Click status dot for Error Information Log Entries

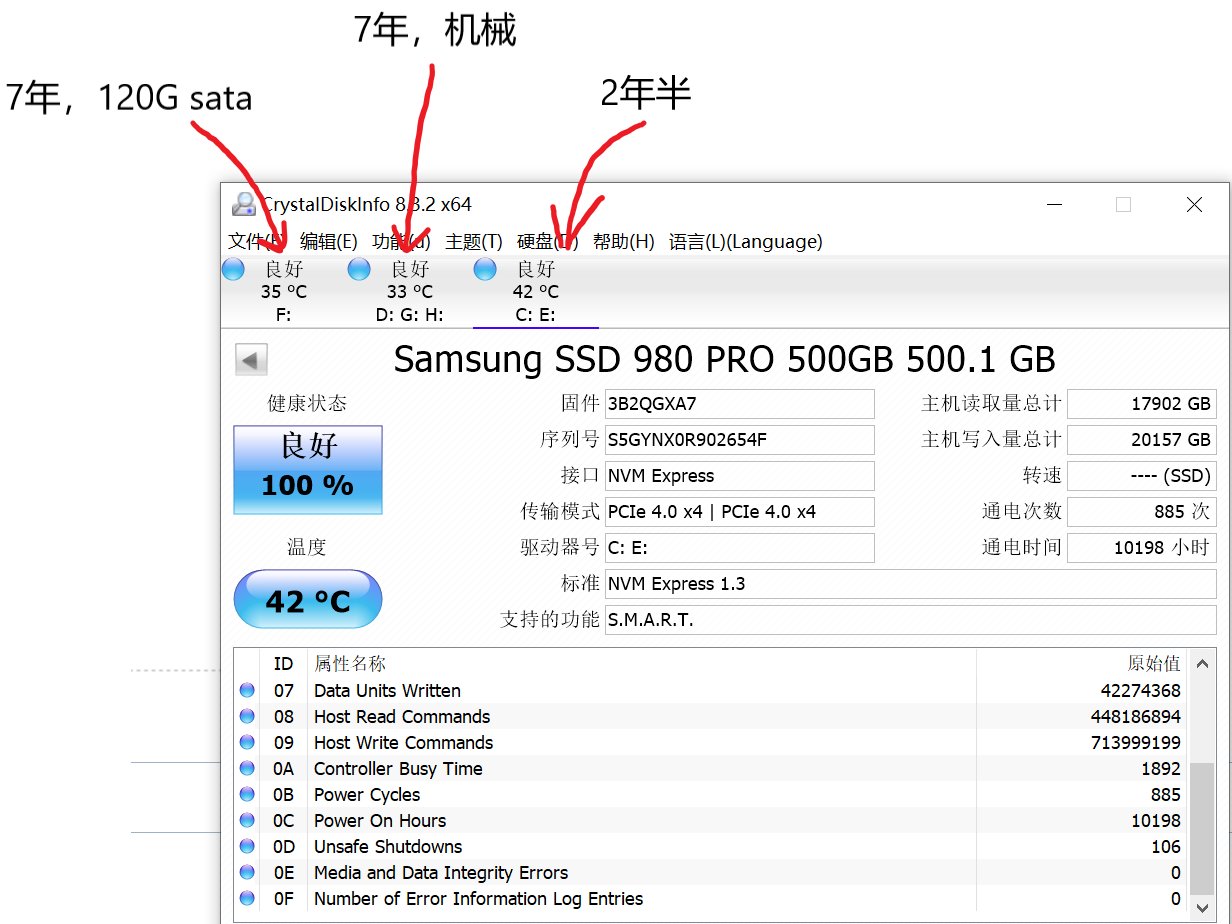(x=247, y=899)
